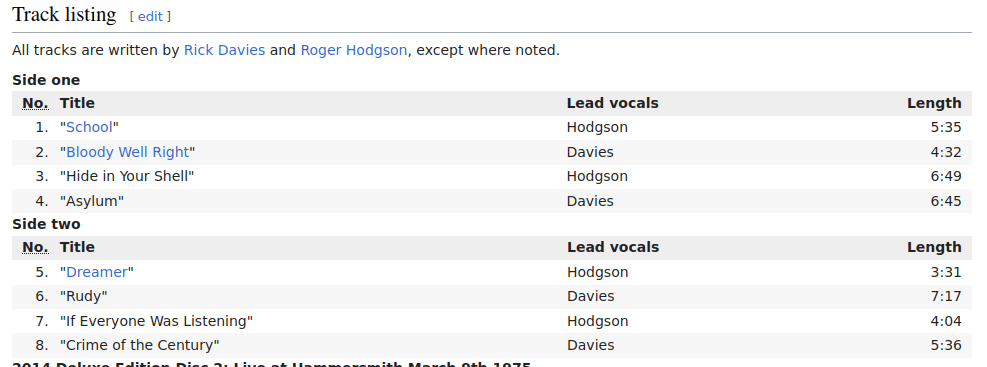Click the 5:35 length of School

click(945, 127)
